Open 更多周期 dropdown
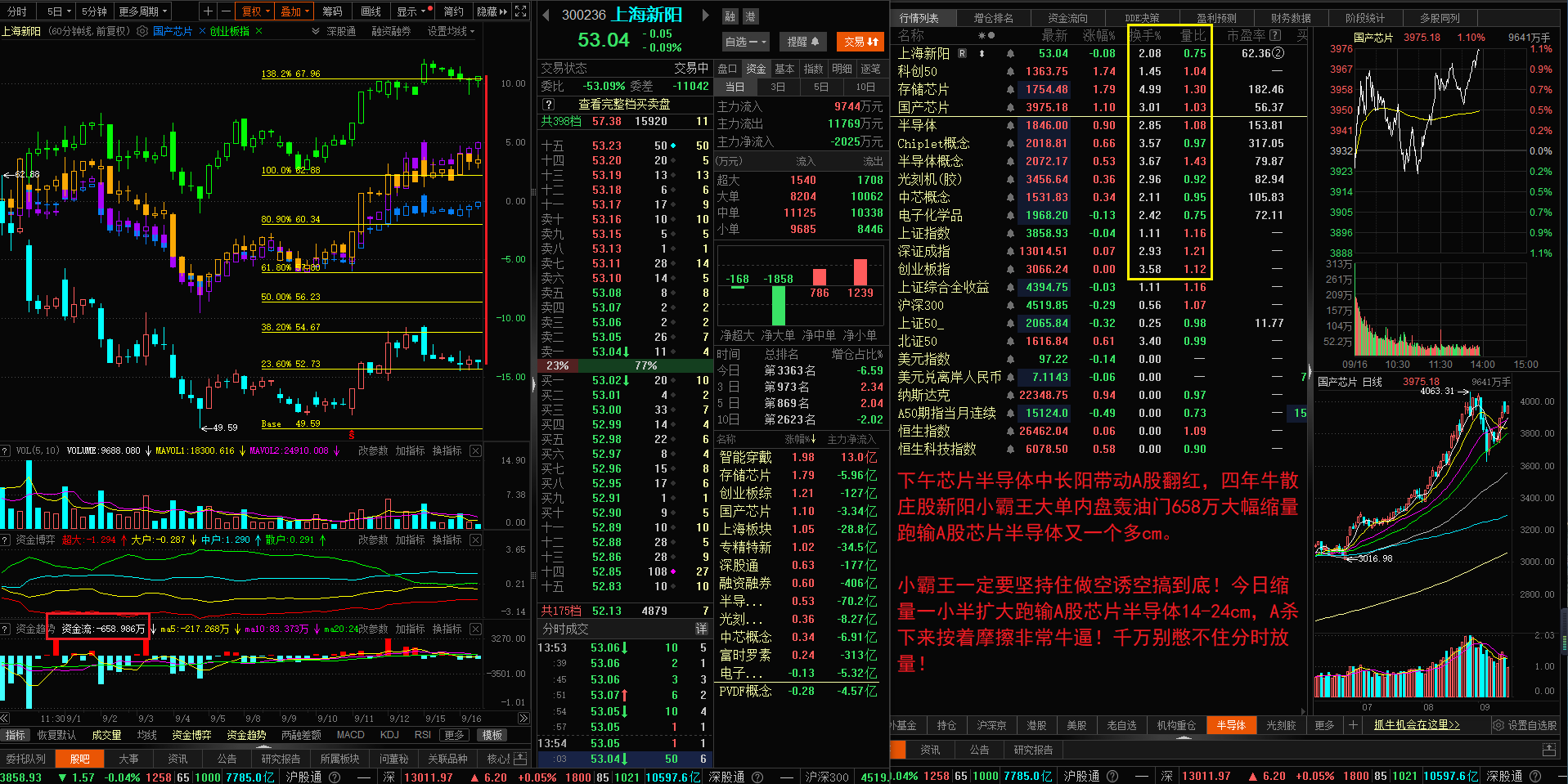Viewport: 1568px width, 784px height. tap(143, 11)
